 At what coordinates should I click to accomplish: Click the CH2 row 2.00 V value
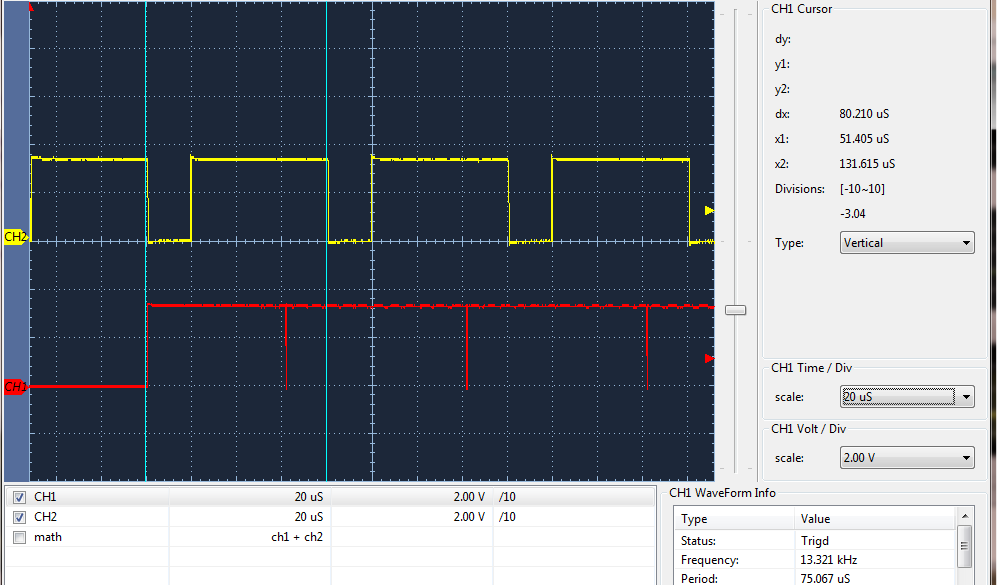click(469, 517)
